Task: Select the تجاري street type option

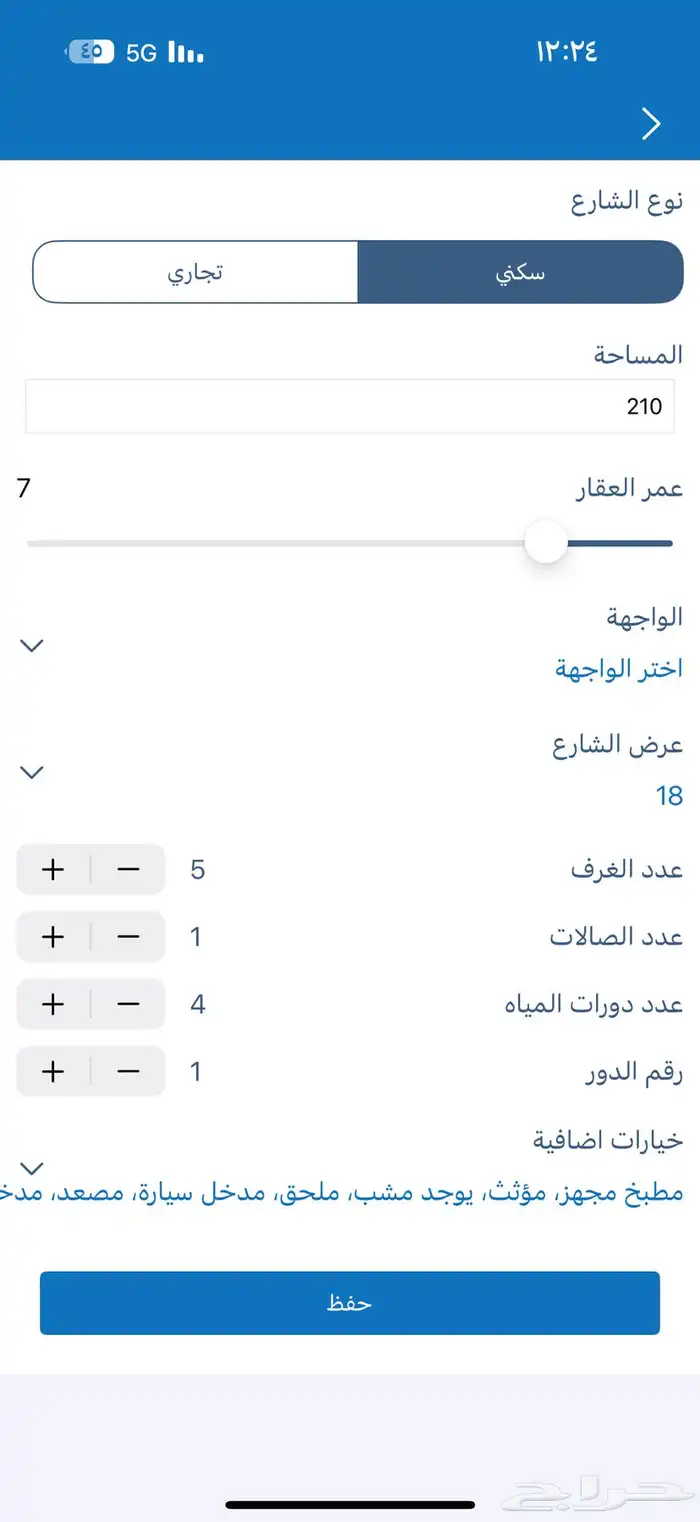Action: click(x=197, y=271)
